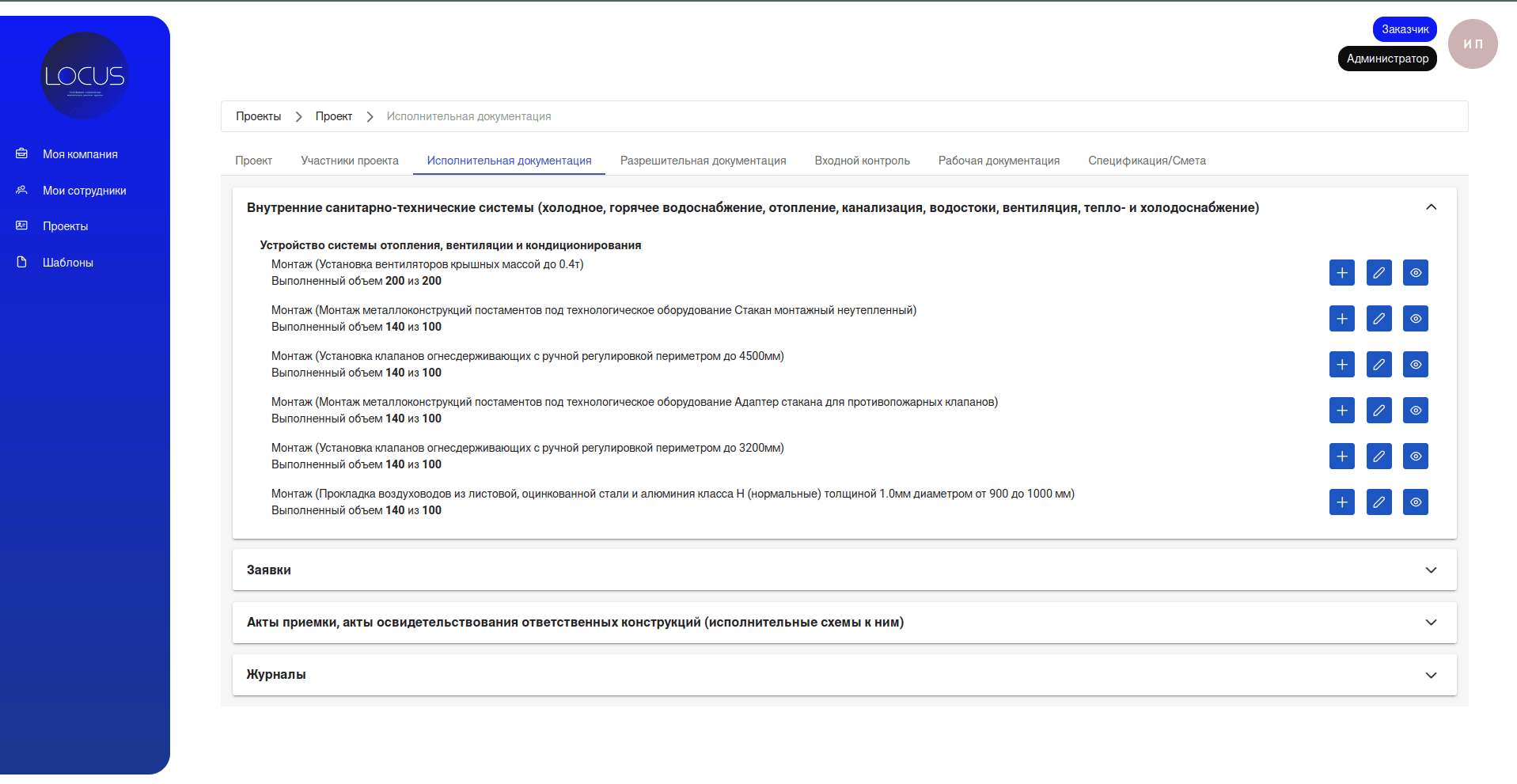
Task: Add entry to клапанов периметром до 3200мм row
Action: coord(1341,456)
